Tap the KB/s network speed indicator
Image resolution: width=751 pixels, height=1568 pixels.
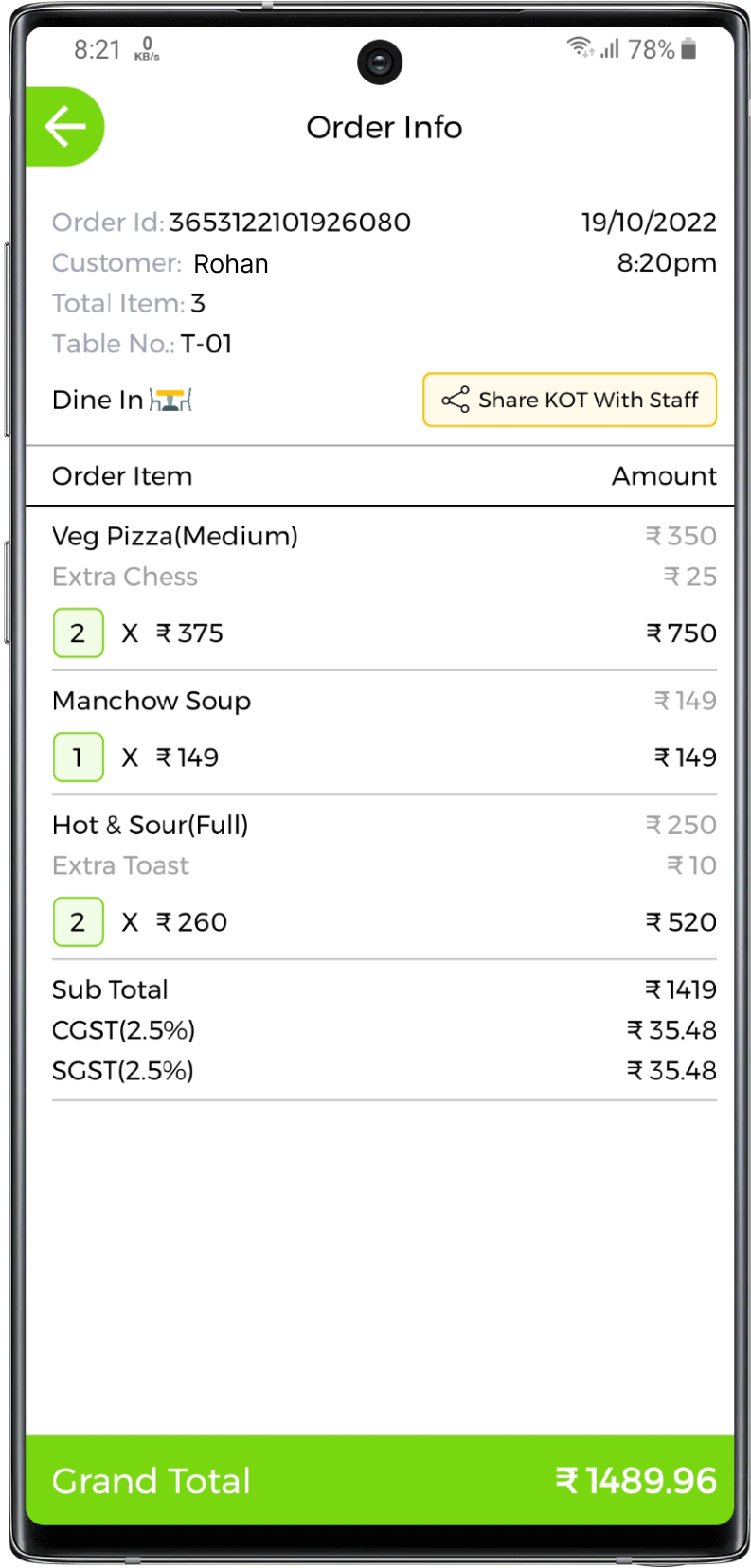click(147, 49)
